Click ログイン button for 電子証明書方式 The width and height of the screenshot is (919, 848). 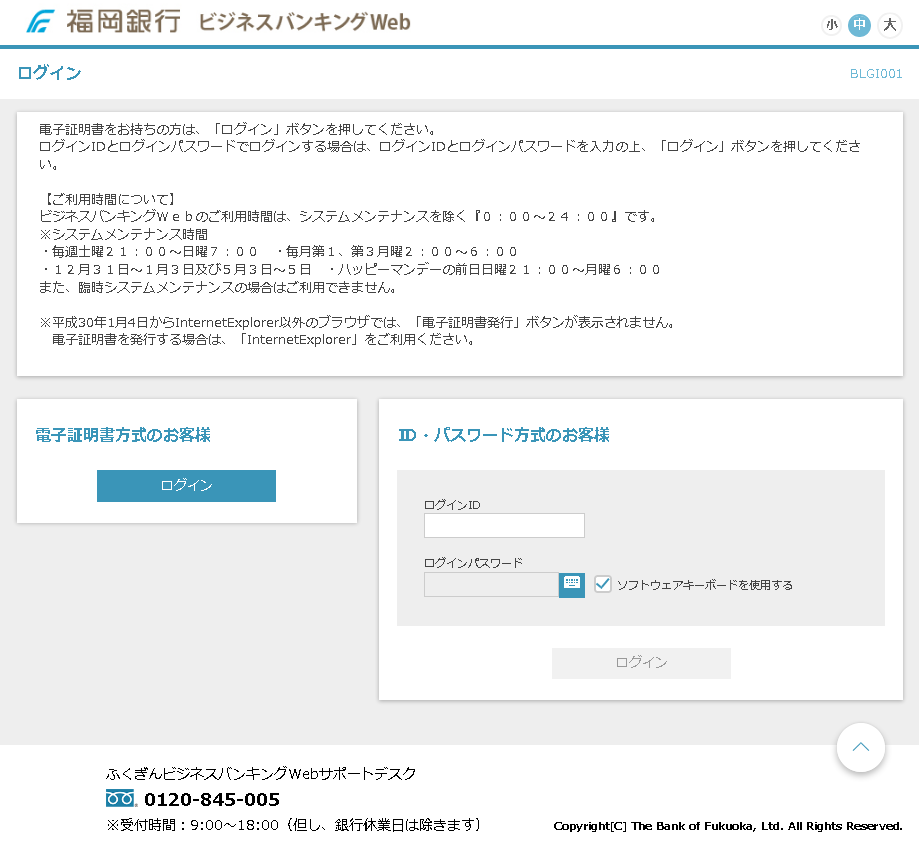point(186,486)
